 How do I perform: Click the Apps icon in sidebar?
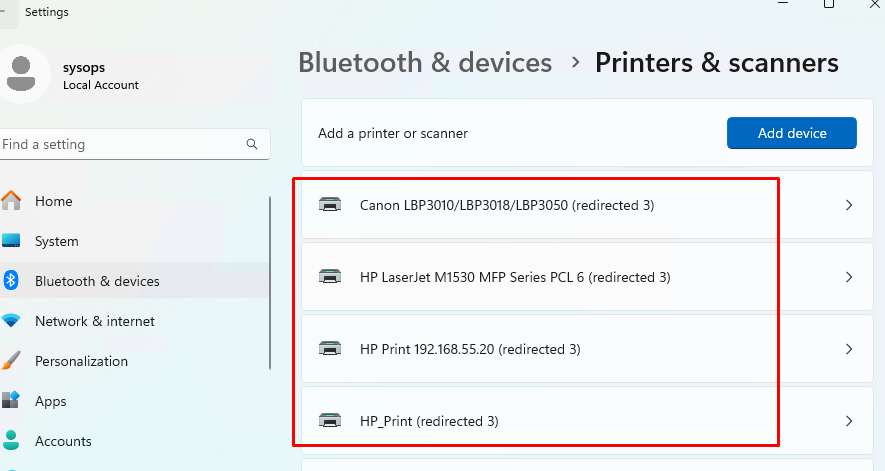click(12, 401)
